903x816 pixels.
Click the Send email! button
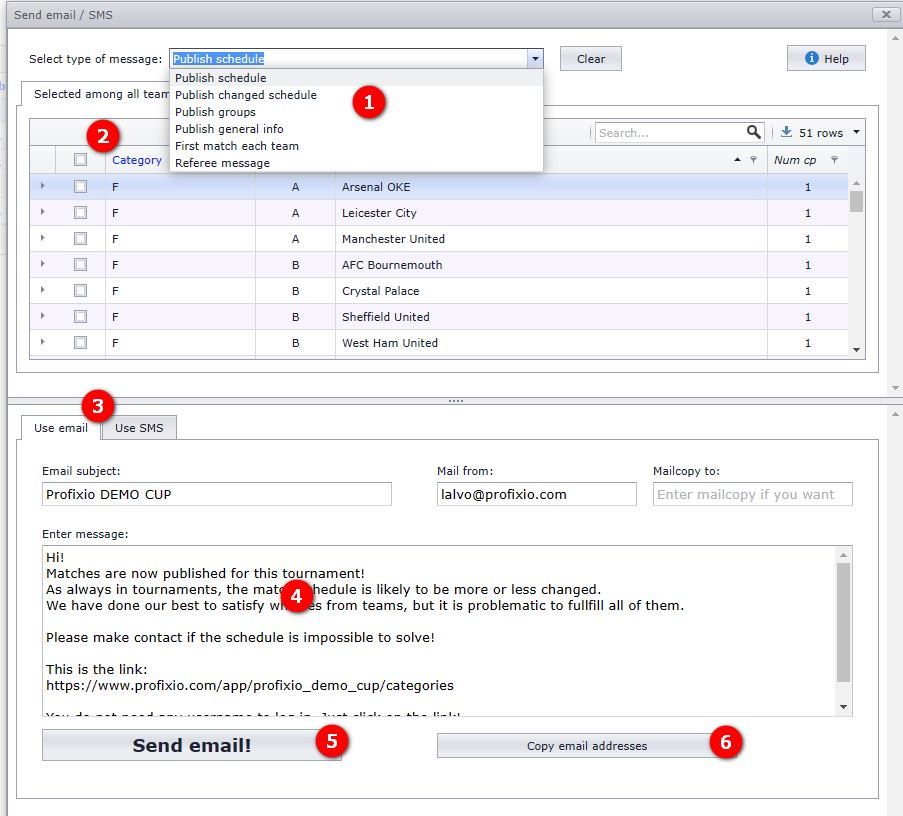[x=192, y=745]
